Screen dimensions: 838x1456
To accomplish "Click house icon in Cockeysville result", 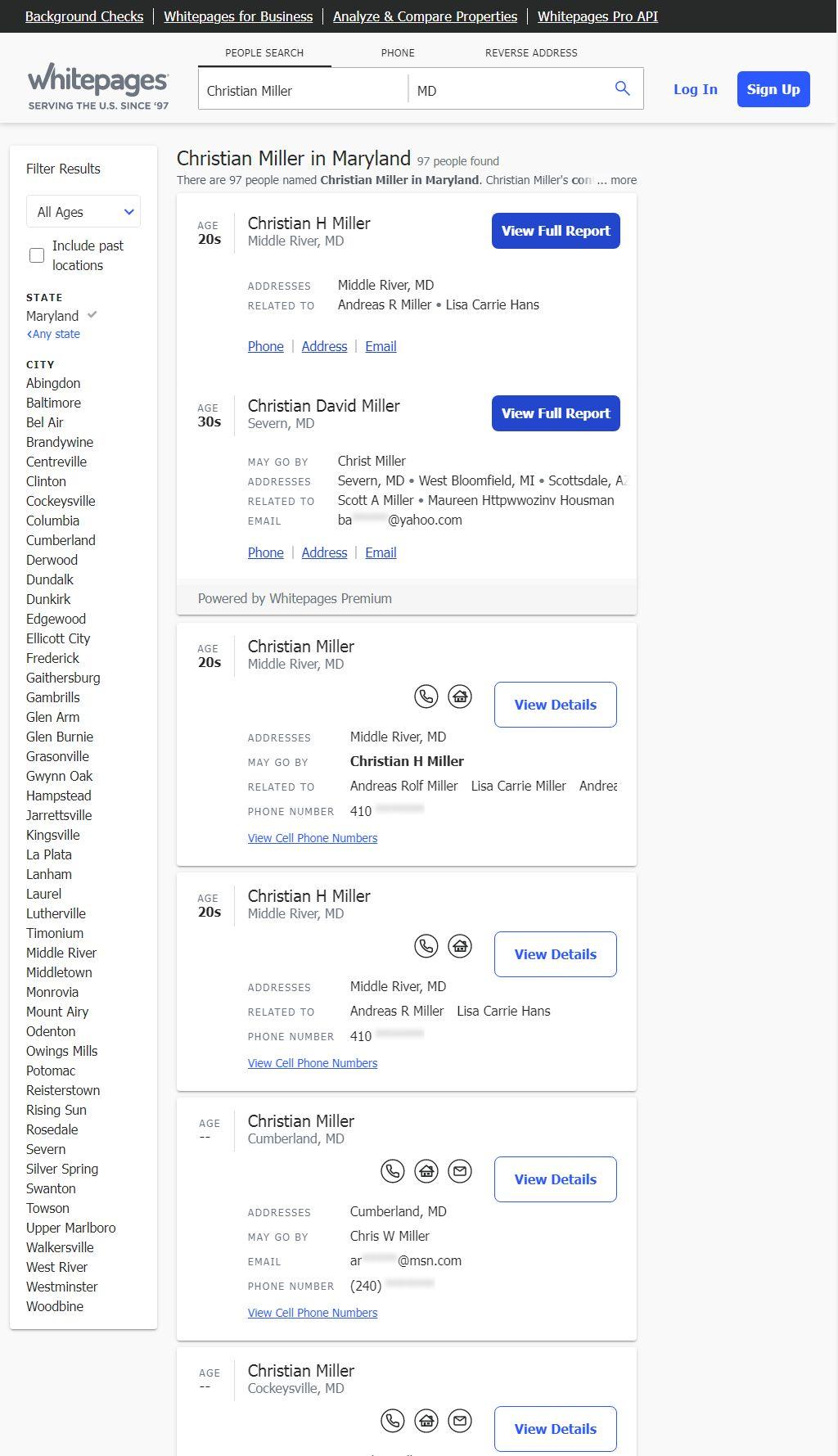I will (426, 1421).
